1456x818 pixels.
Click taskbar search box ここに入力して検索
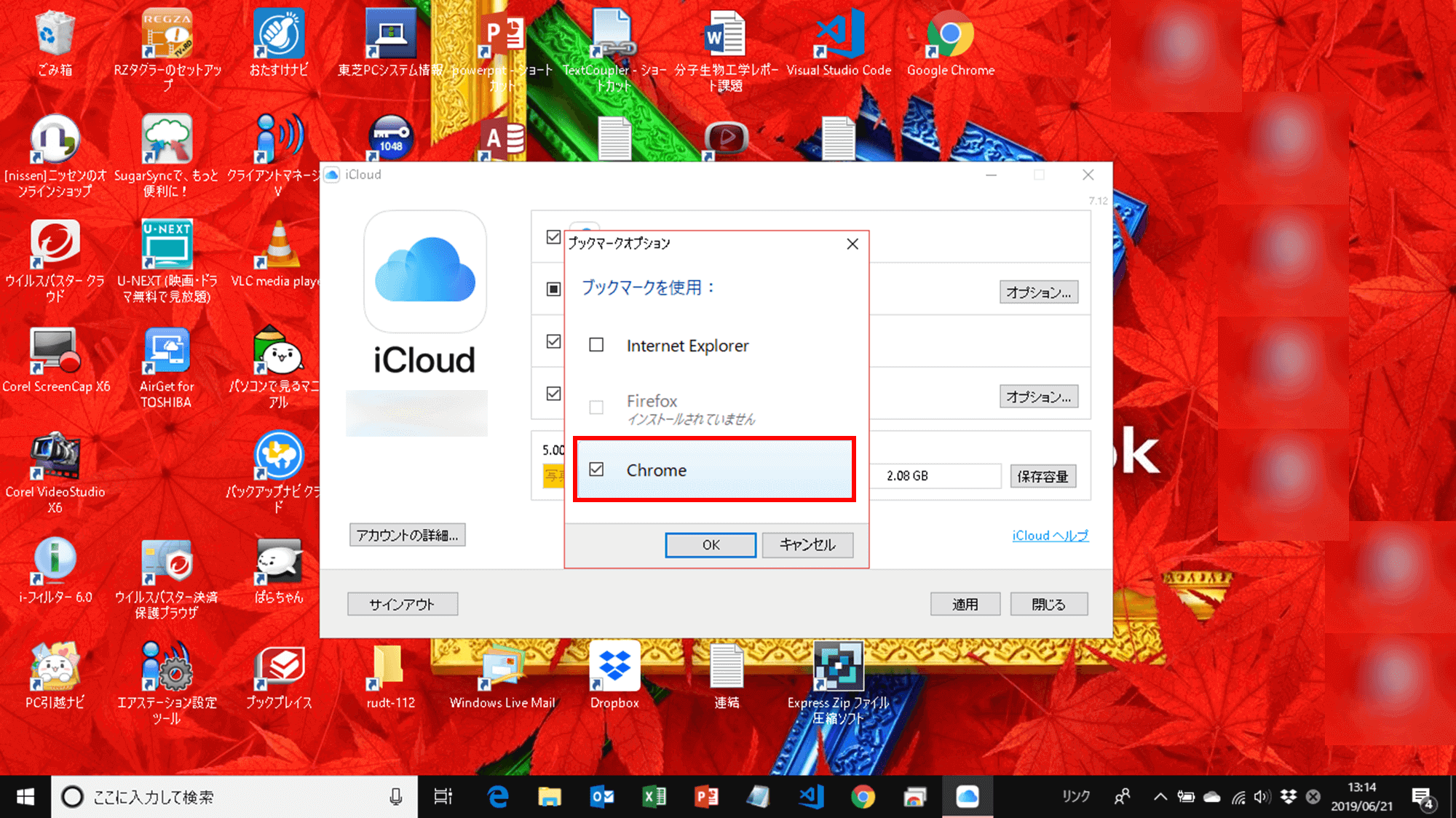pyautogui.click(x=234, y=797)
